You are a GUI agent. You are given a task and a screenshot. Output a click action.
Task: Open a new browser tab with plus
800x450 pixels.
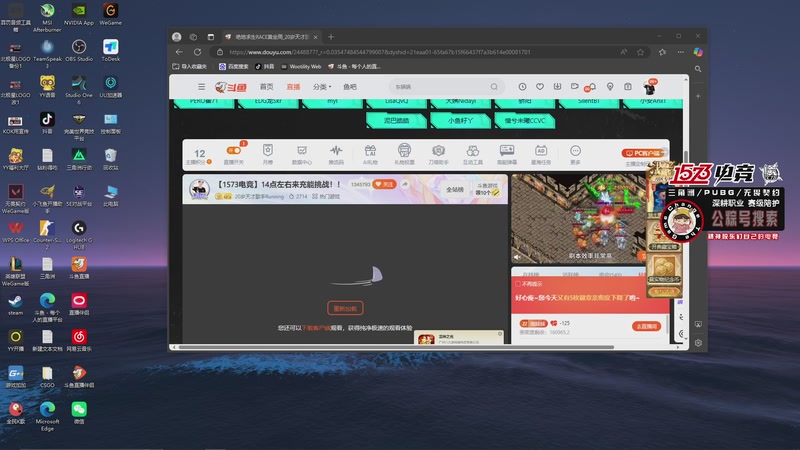pyautogui.click(x=331, y=37)
